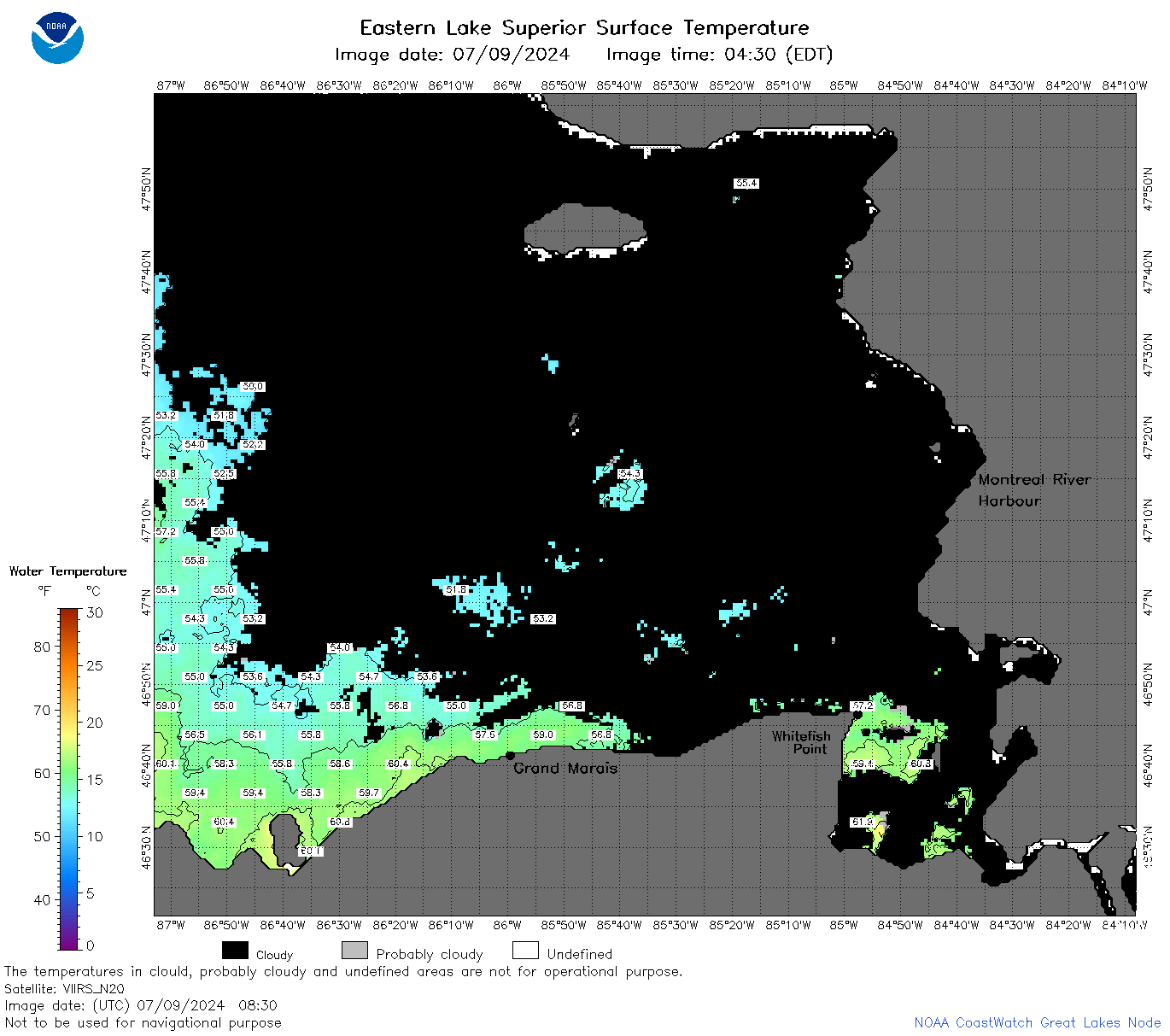Click the Eastern Lake Superior Surface Temperature title
1170x1036 pixels.
(584, 28)
